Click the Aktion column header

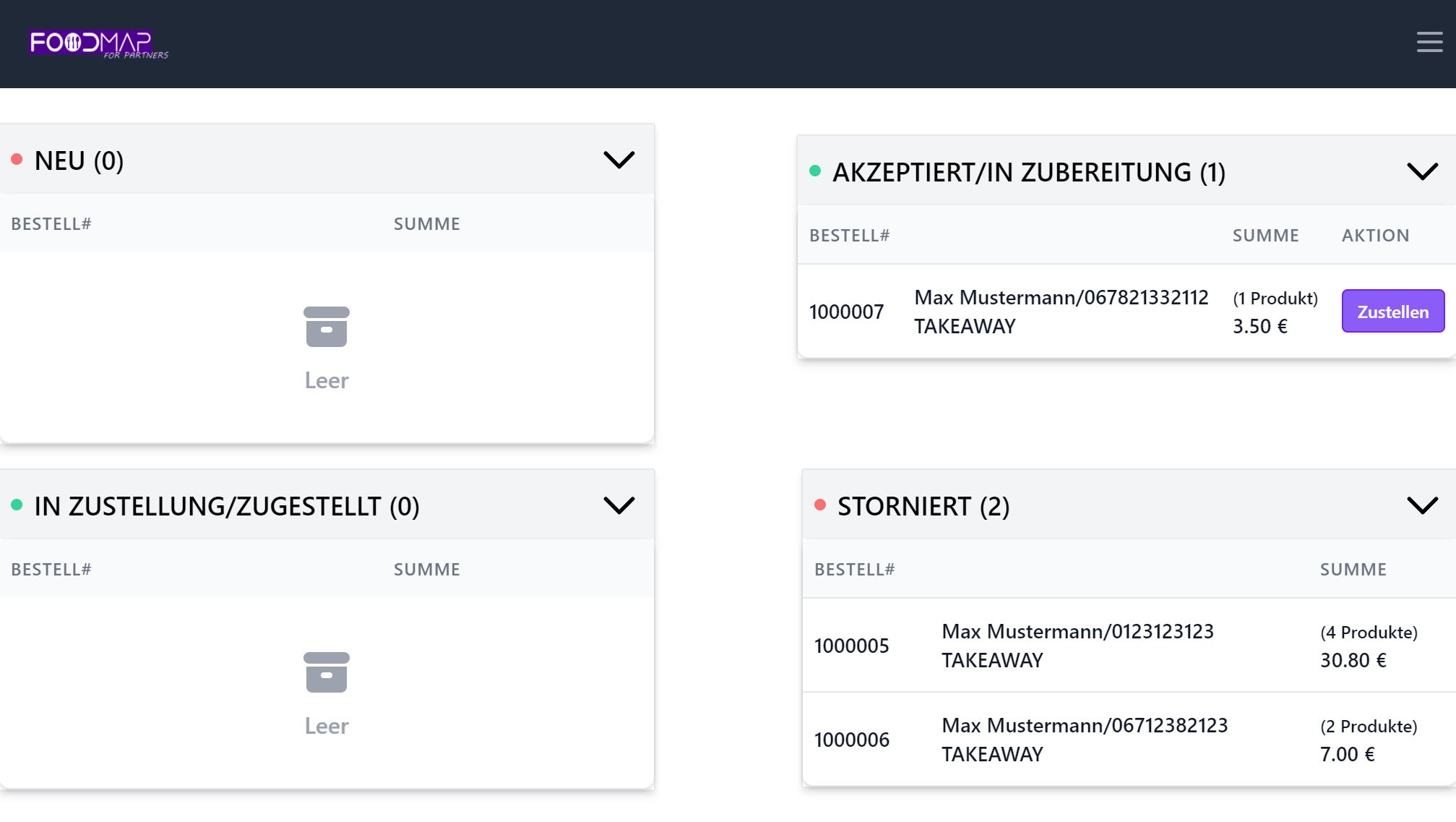[x=1376, y=236]
